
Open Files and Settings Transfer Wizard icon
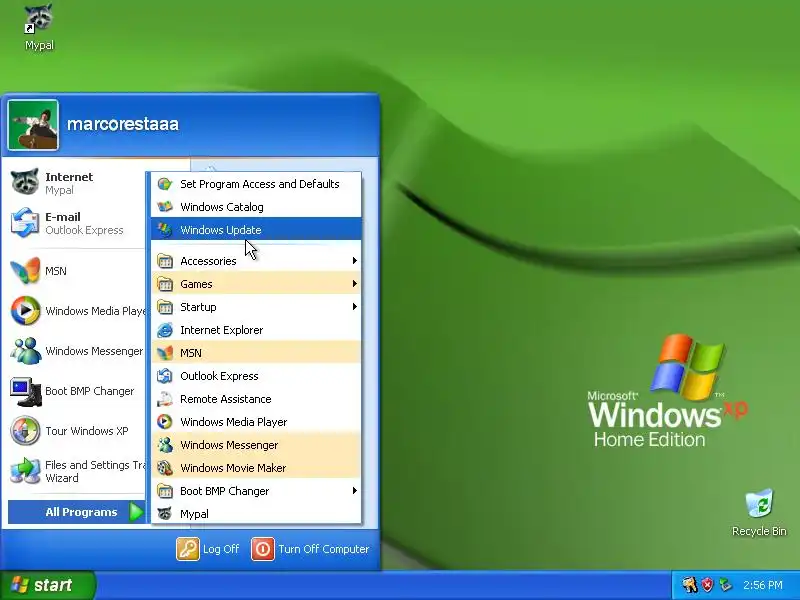[x=24, y=470]
